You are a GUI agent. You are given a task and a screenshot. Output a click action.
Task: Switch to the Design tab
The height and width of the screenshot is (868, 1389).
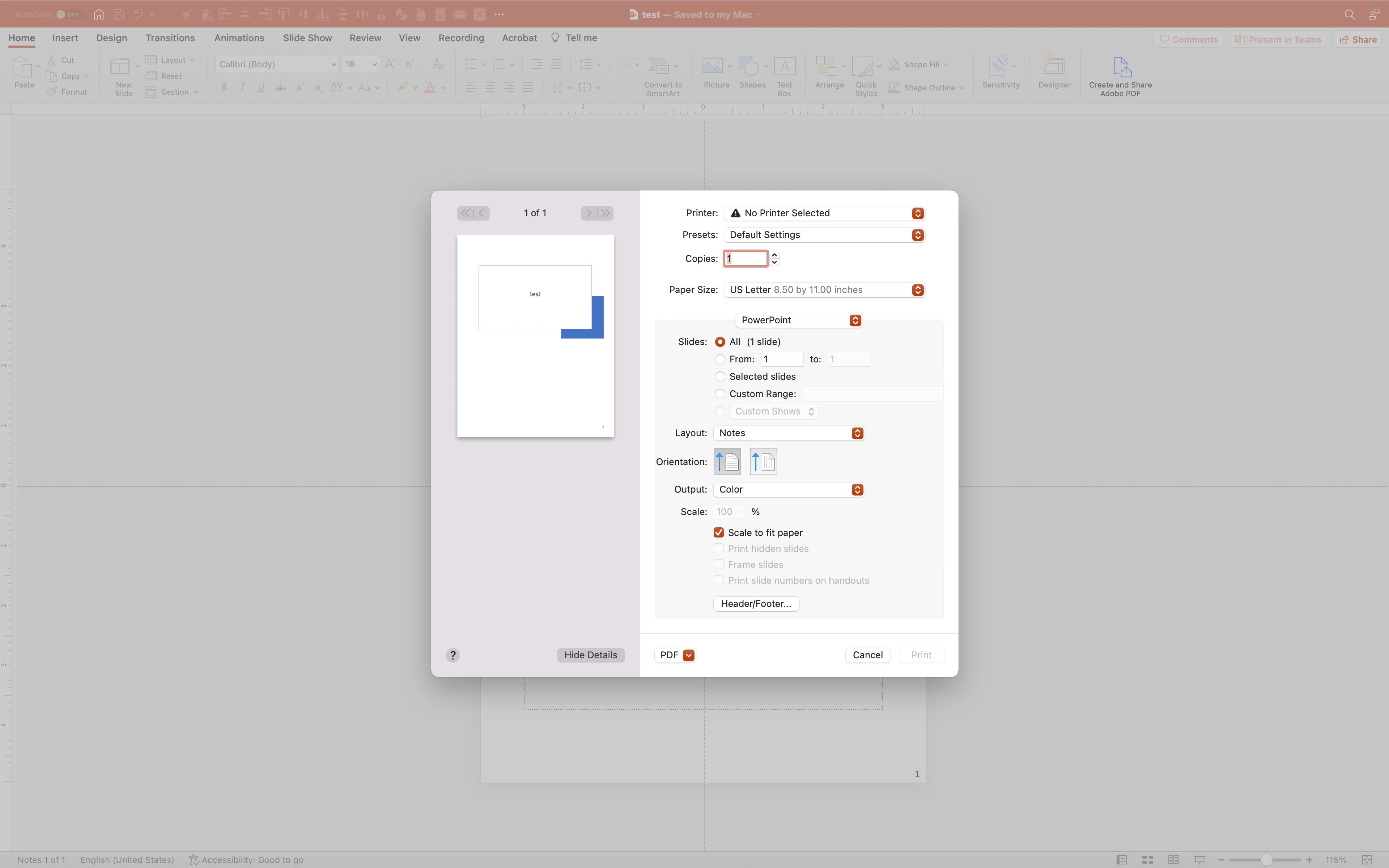point(111,38)
